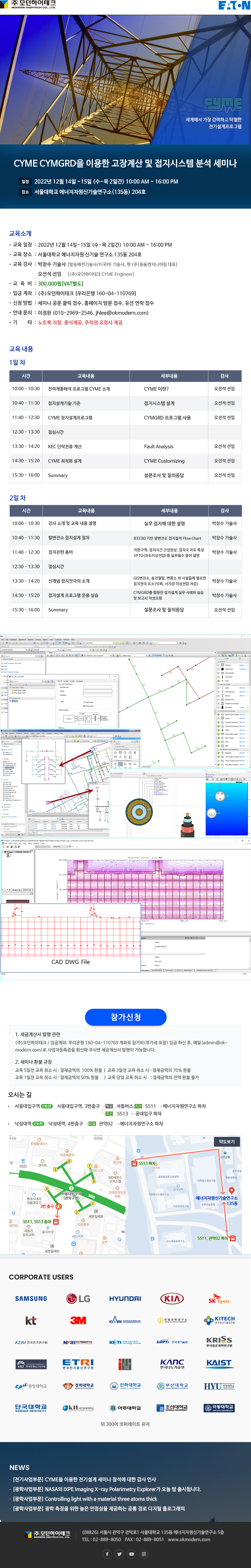The width and height of the screenshot is (251, 1568).
Task: Click the kt corporate logo
Action: [x=31, y=1320]
